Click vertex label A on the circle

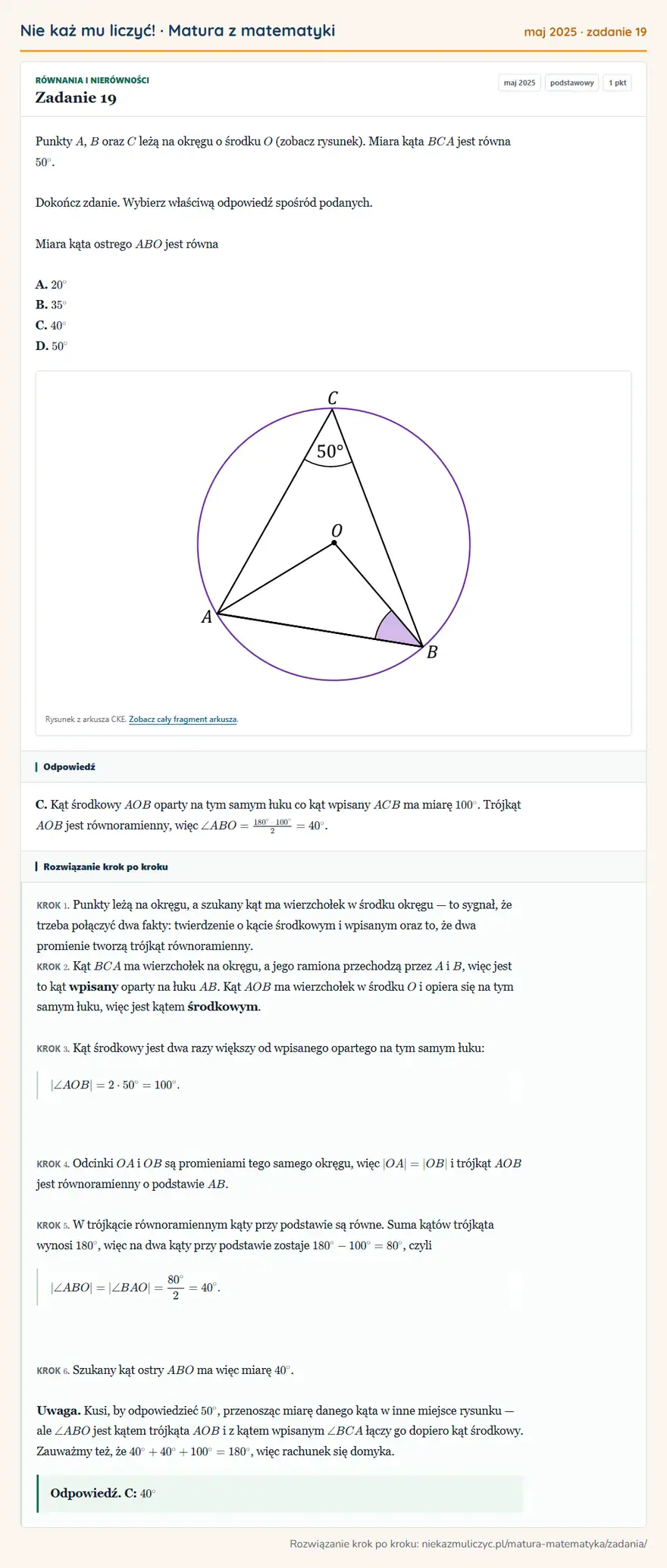tap(206, 617)
